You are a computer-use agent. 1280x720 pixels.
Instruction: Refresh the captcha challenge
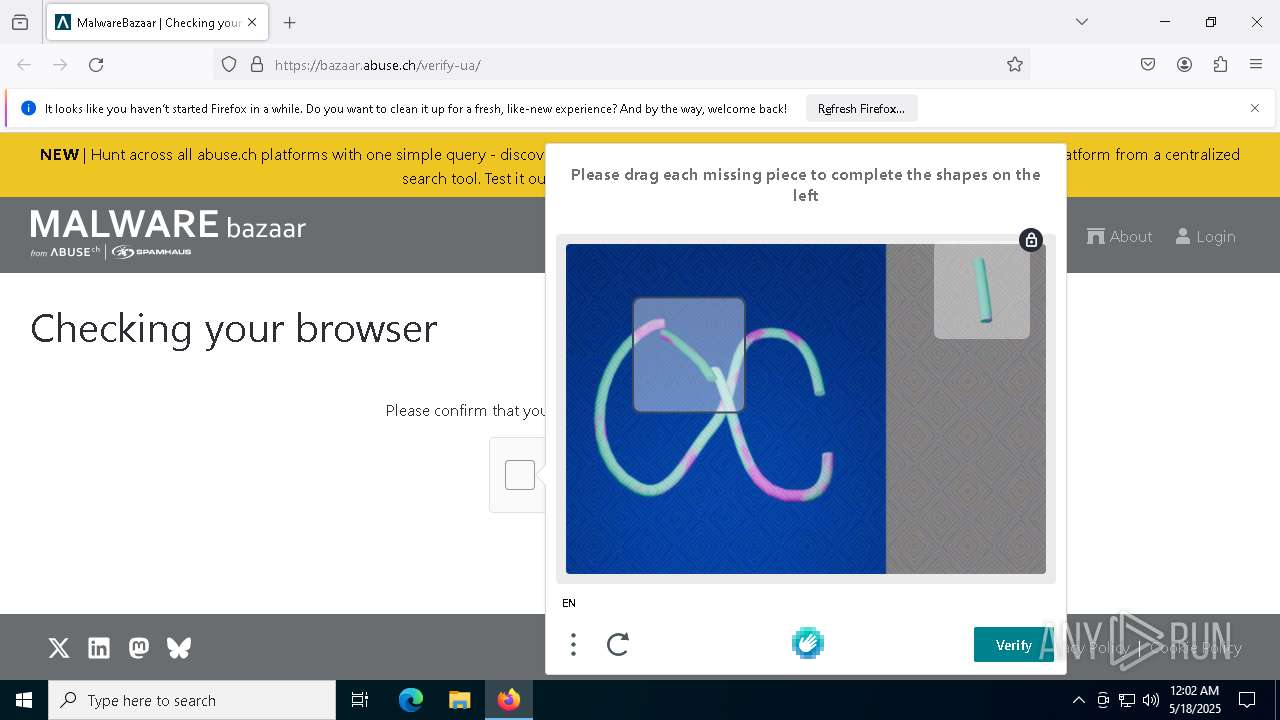point(618,644)
